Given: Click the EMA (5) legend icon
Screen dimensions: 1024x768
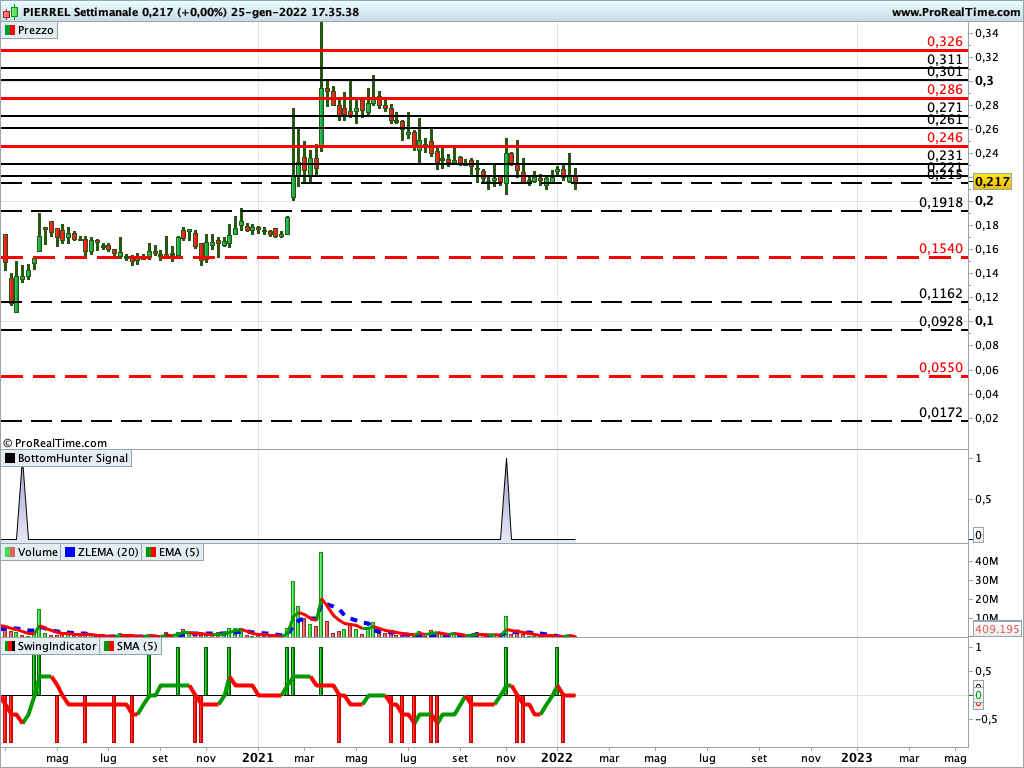Looking at the screenshot, I should coord(151,552).
